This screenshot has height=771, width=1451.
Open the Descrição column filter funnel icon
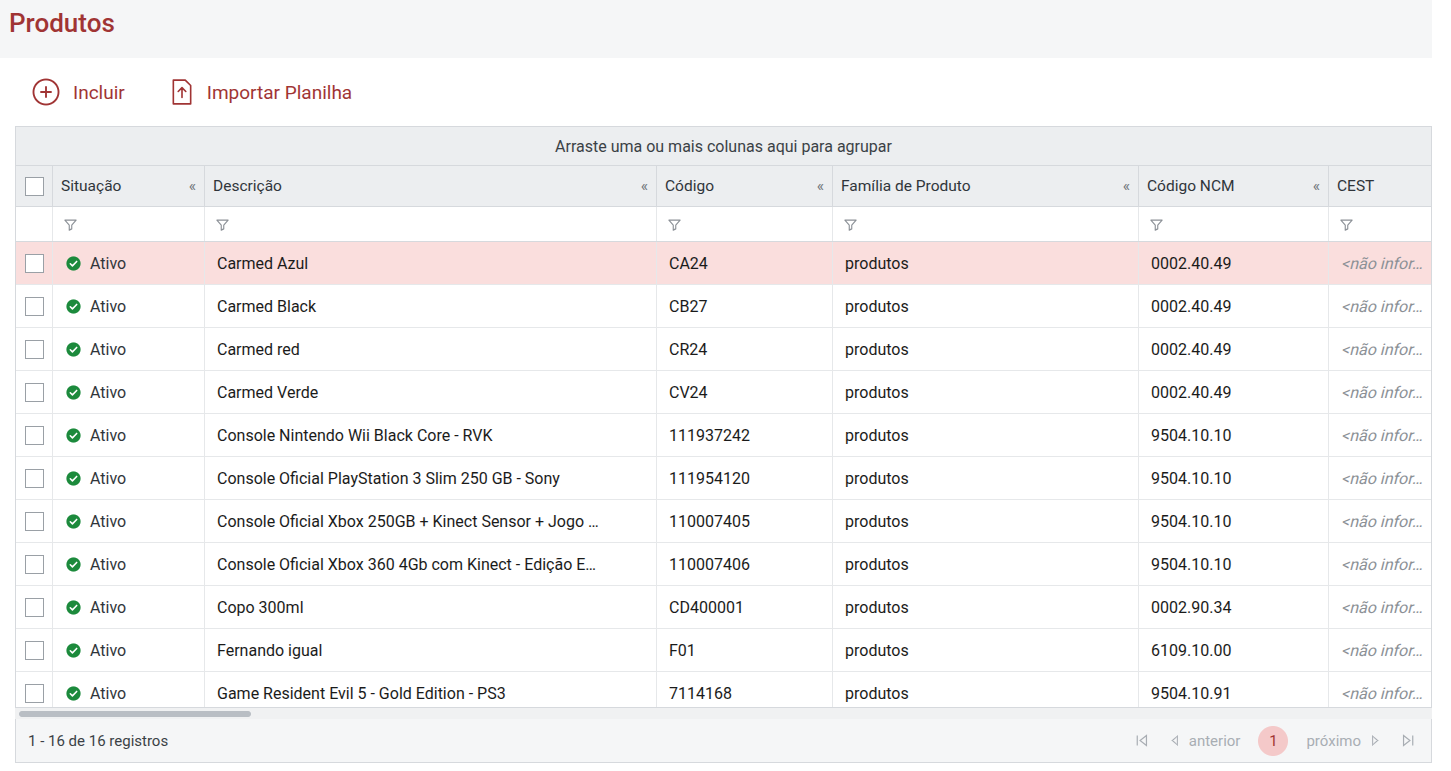(222, 225)
